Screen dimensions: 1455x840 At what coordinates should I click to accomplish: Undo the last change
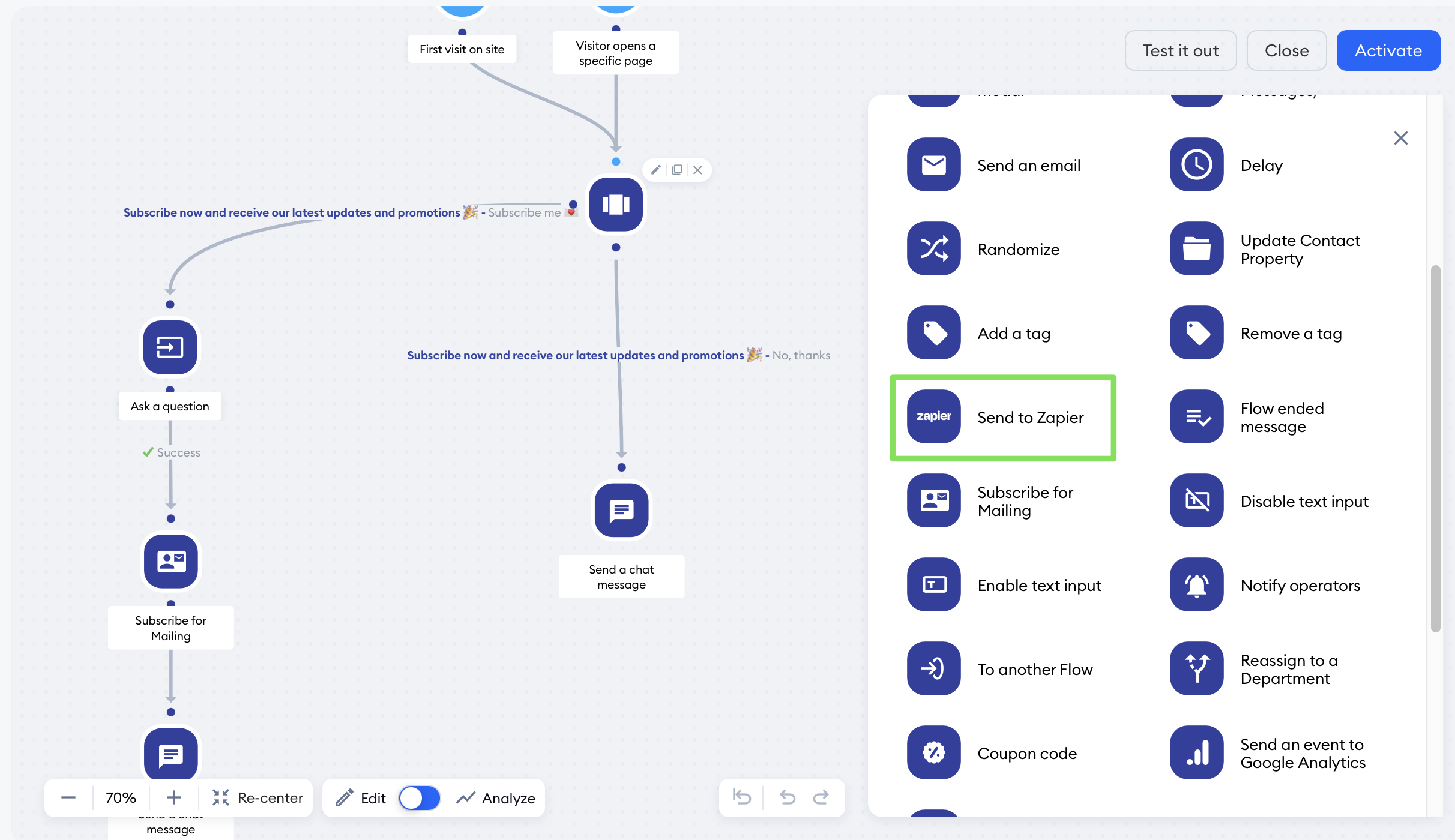pyautogui.click(x=788, y=797)
